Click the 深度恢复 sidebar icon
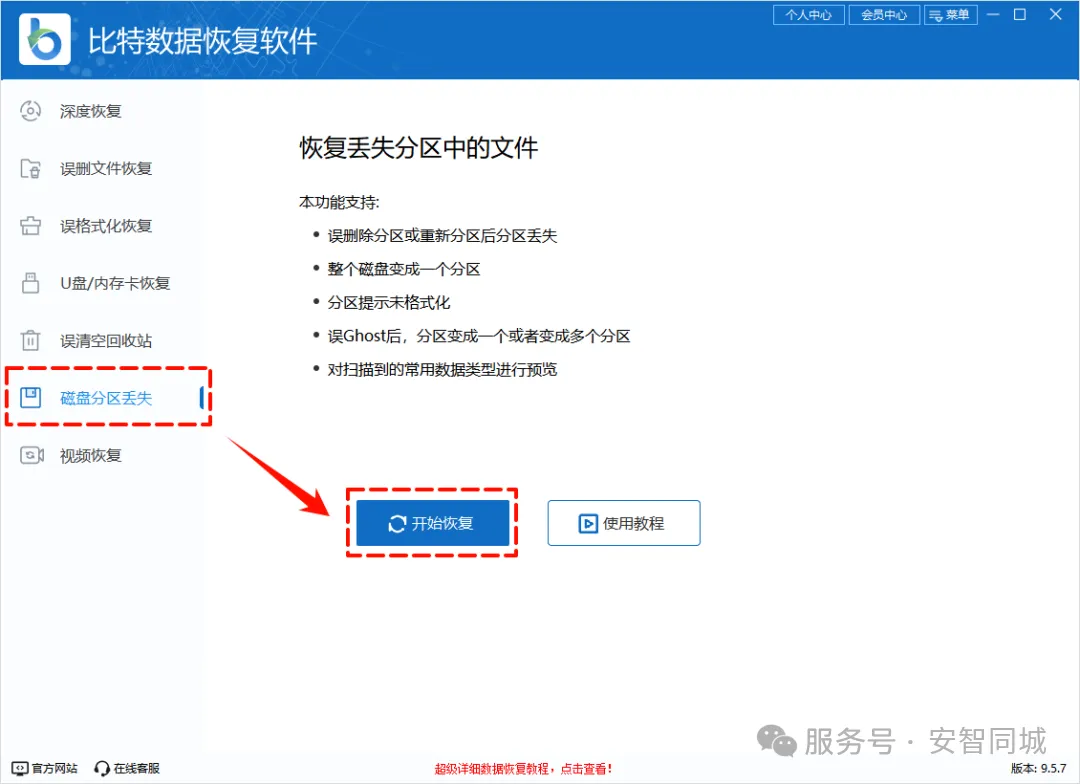The width and height of the screenshot is (1080, 784). 30,111
